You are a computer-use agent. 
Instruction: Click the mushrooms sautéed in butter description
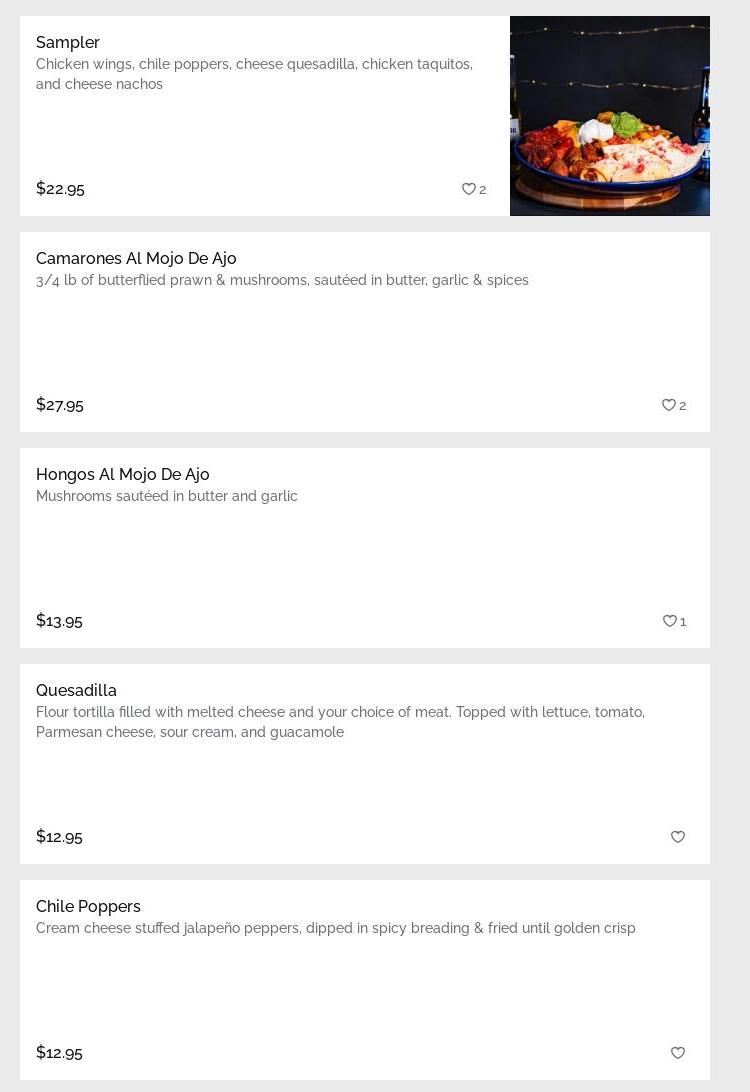click(167, 496)
